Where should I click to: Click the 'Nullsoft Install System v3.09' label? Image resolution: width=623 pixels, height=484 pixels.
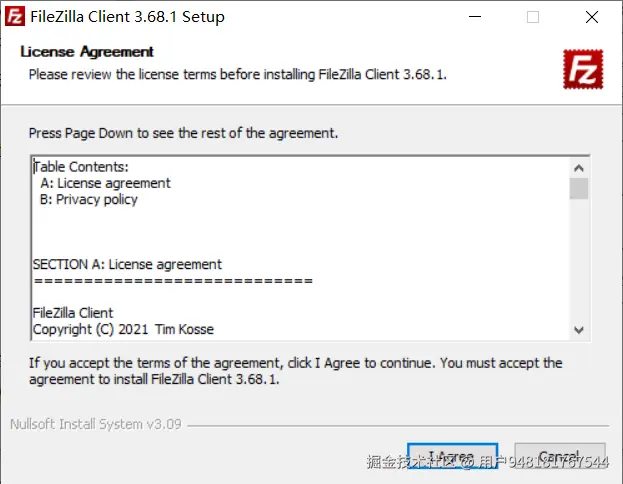coord(95,424)
